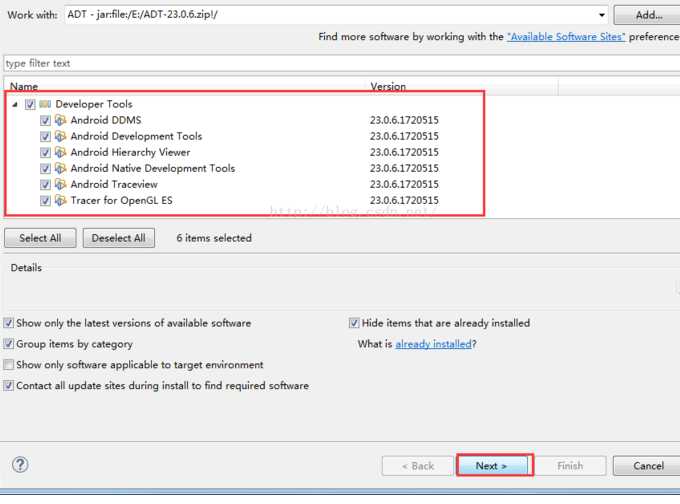The image size is (680, 504).
Task: Uncheck the Android DDMS checkbox
Action: [x=45, y=121]
